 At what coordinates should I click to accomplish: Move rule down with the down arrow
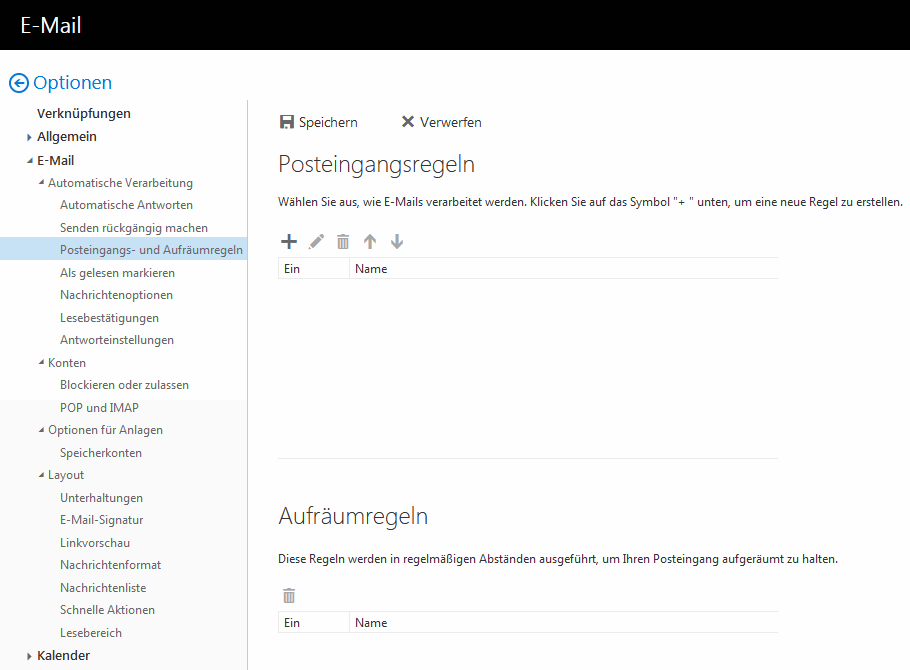pyautogui.click(x=397, y=241)
